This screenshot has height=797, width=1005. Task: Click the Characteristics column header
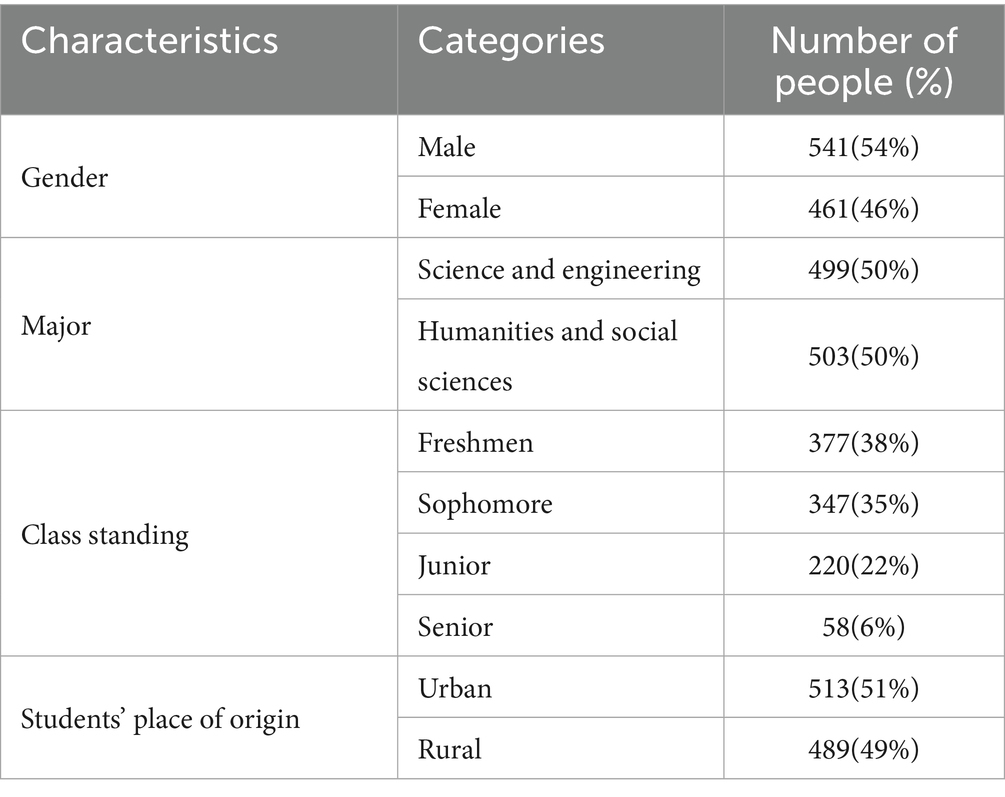(x=149, y=42)
